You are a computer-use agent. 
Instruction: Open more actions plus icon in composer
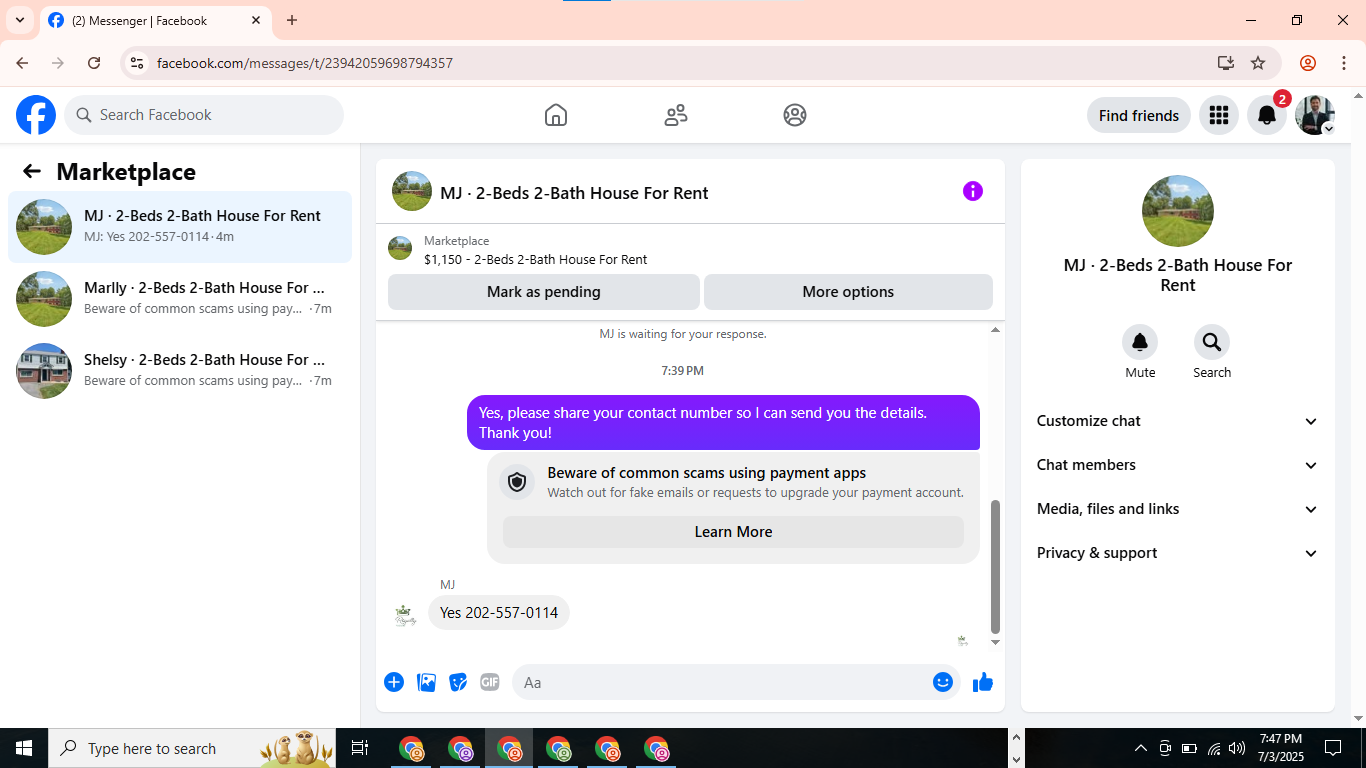point(394,682)
